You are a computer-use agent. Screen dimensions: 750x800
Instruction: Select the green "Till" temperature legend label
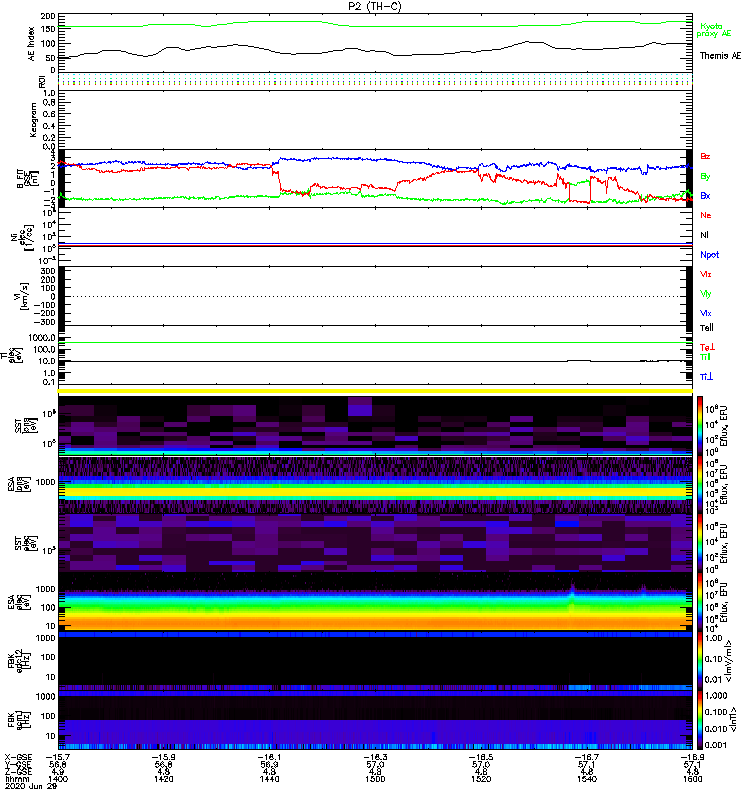click(x=705, y=357)
